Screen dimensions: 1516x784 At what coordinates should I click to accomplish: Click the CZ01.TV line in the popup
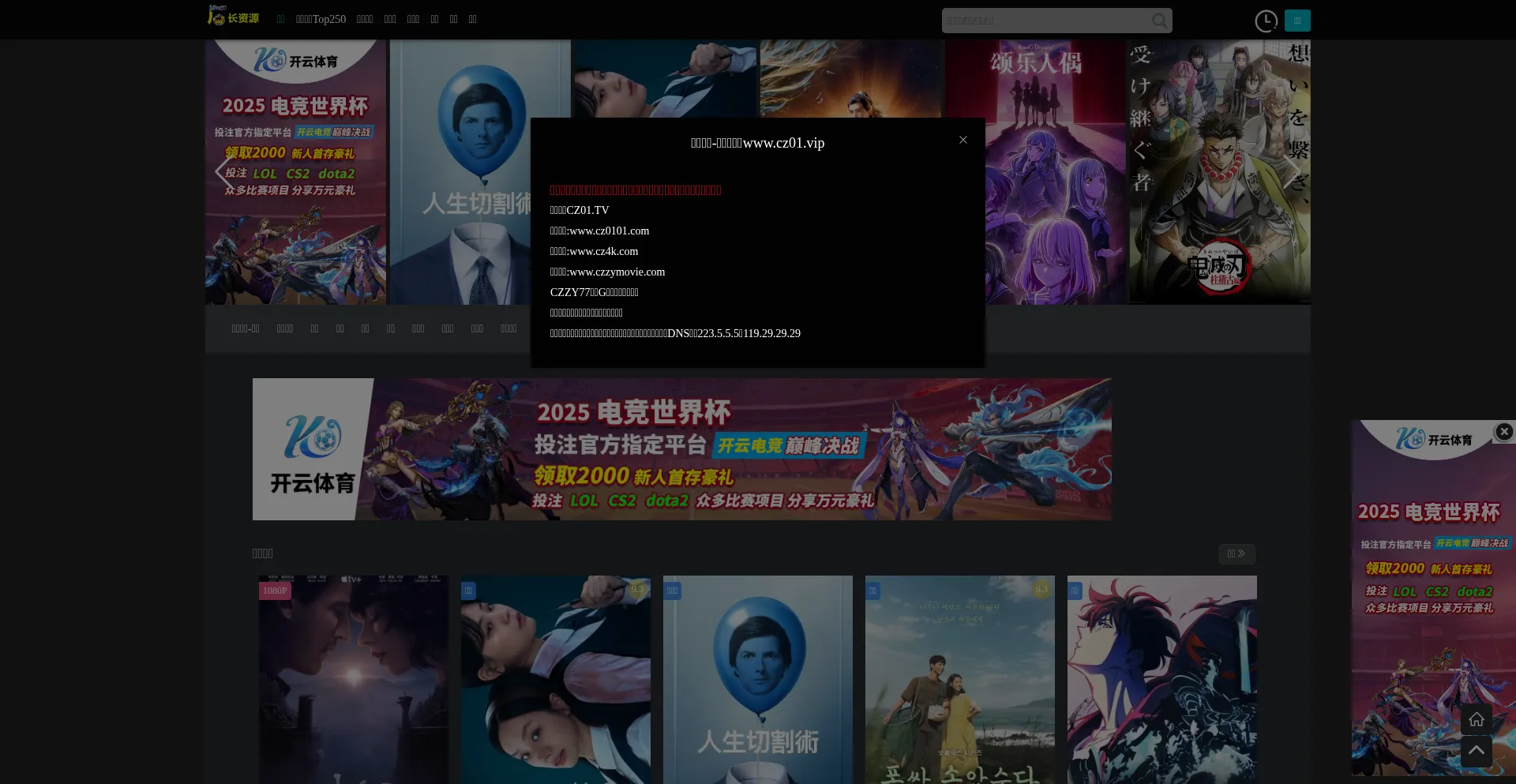(580, 210)
